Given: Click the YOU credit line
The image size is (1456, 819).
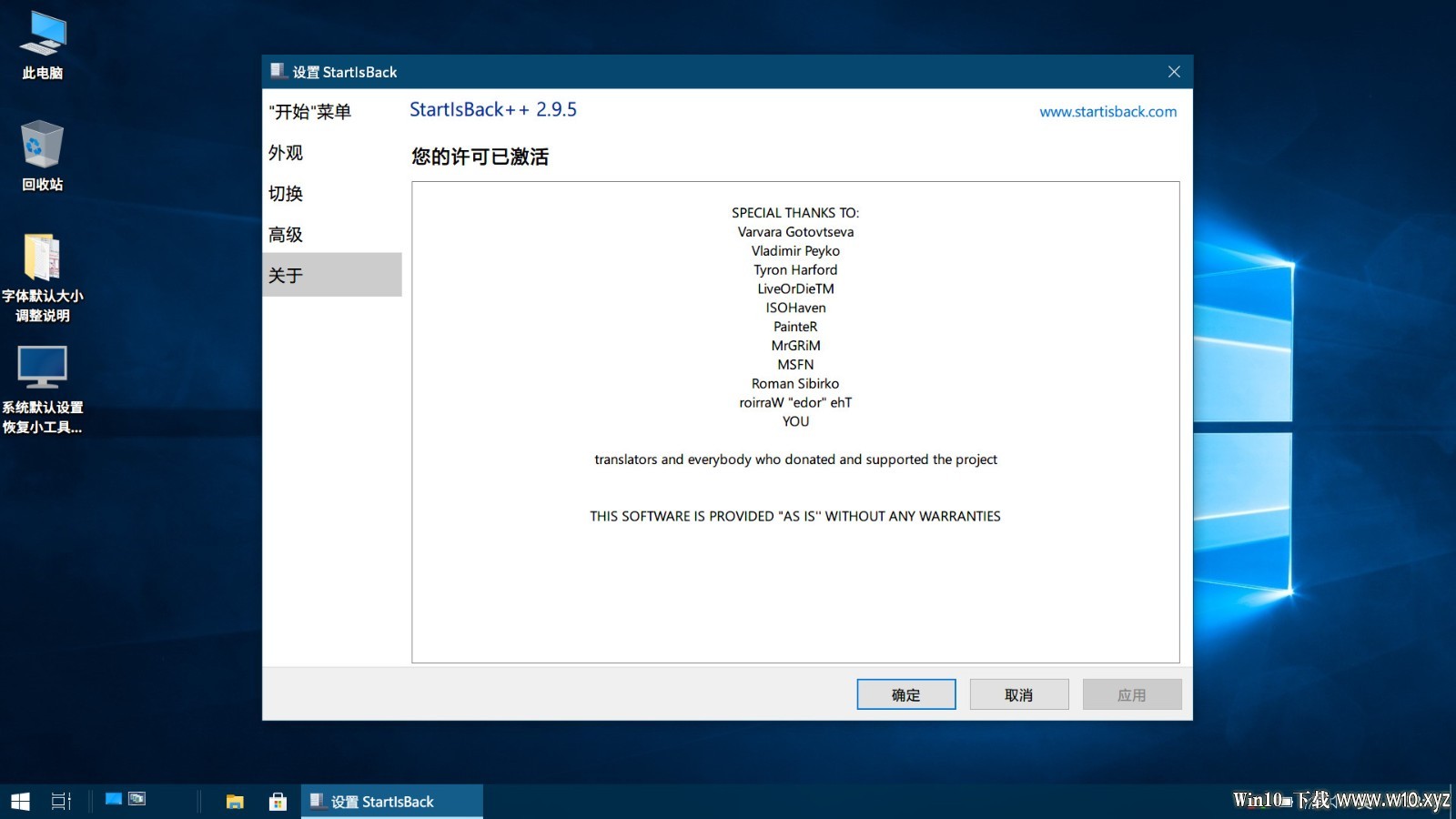Looking at the screenshot, I should pos(795,421).
